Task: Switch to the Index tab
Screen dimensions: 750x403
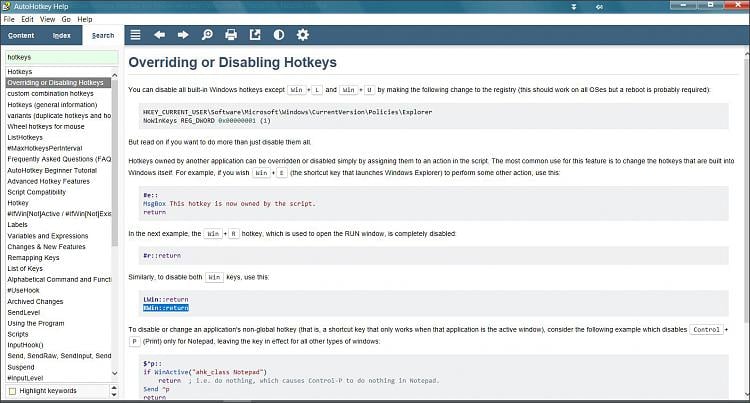Action: pyautogui.click(x=62, y=35)
